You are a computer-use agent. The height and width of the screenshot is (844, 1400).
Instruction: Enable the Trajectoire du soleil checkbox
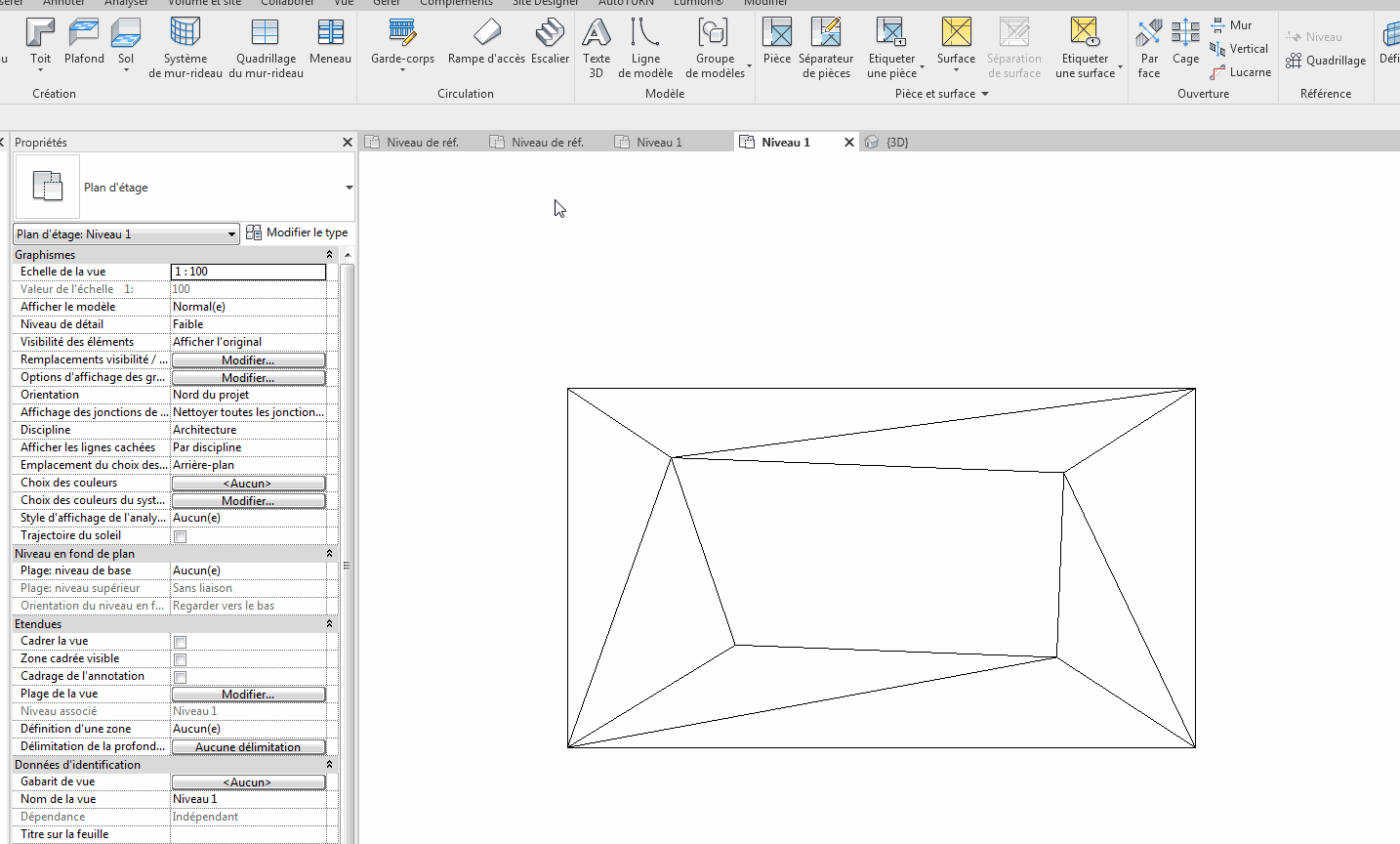[x=180, y=536]
